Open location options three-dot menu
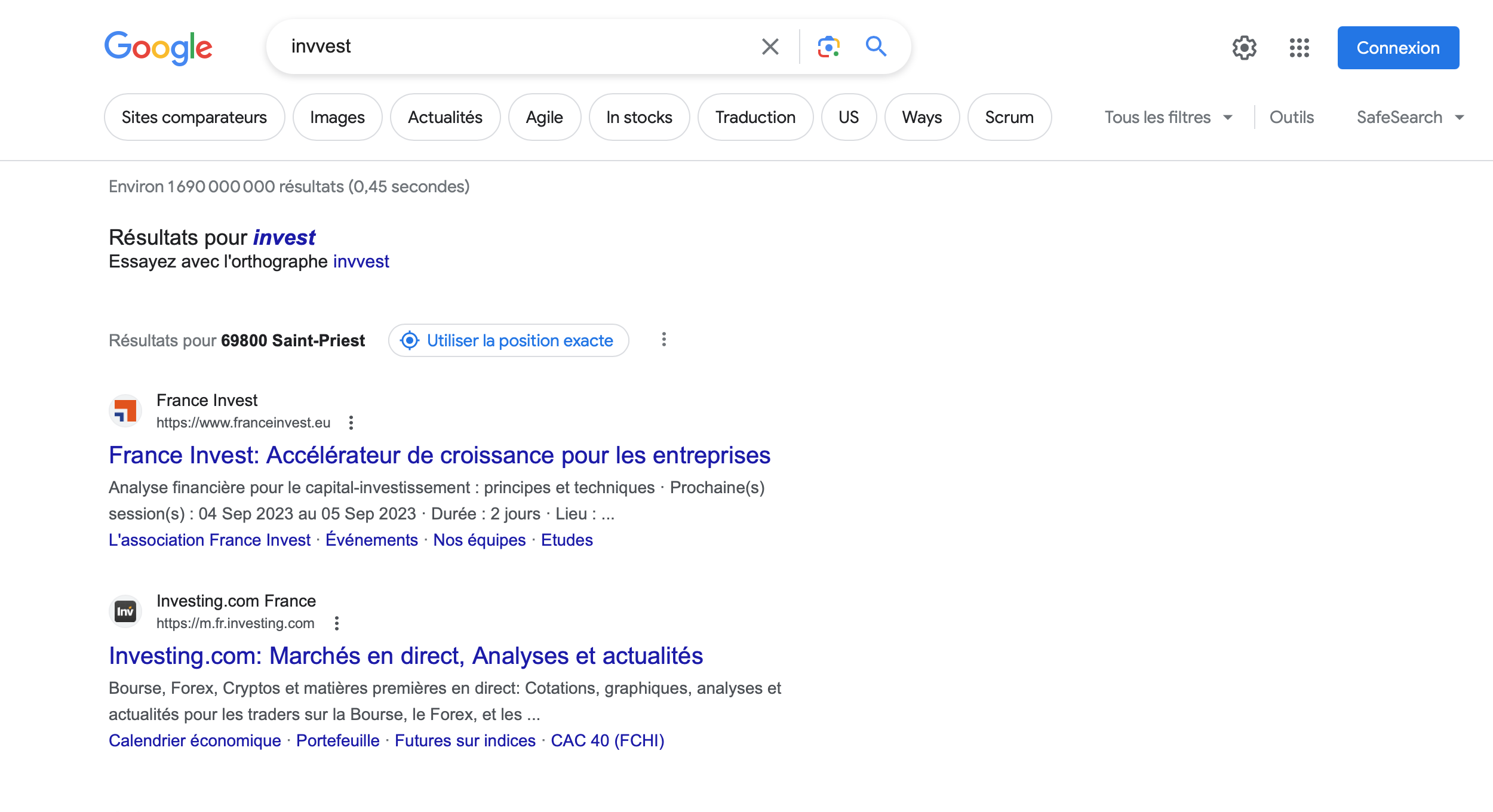The image size is (1493, 812). point(663,340)
